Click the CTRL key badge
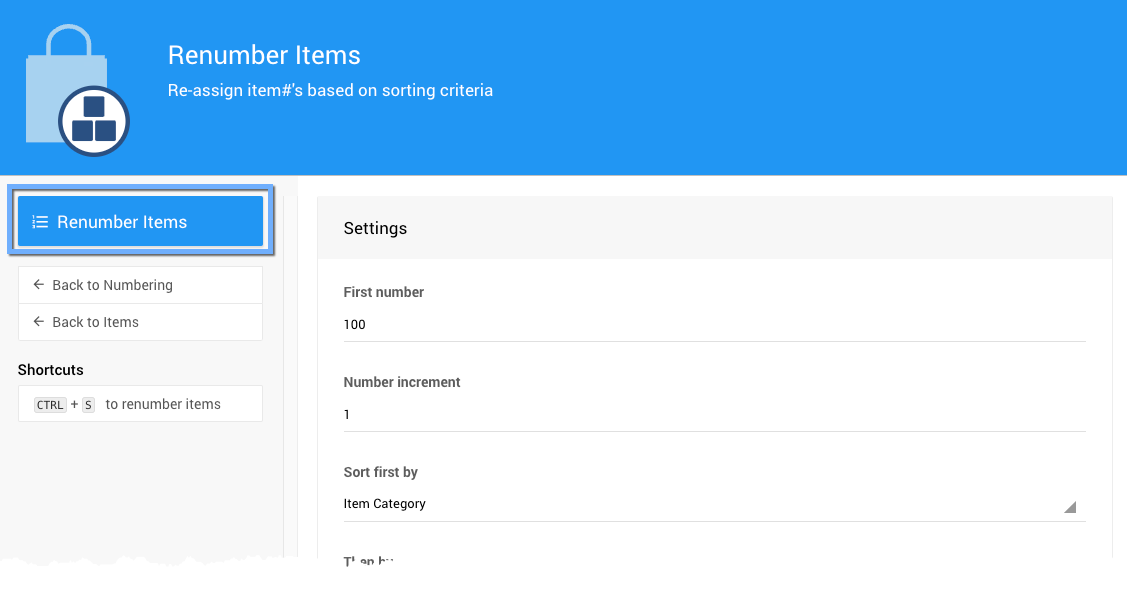This screenshot has height=591, width=1127. click(50, 405)
